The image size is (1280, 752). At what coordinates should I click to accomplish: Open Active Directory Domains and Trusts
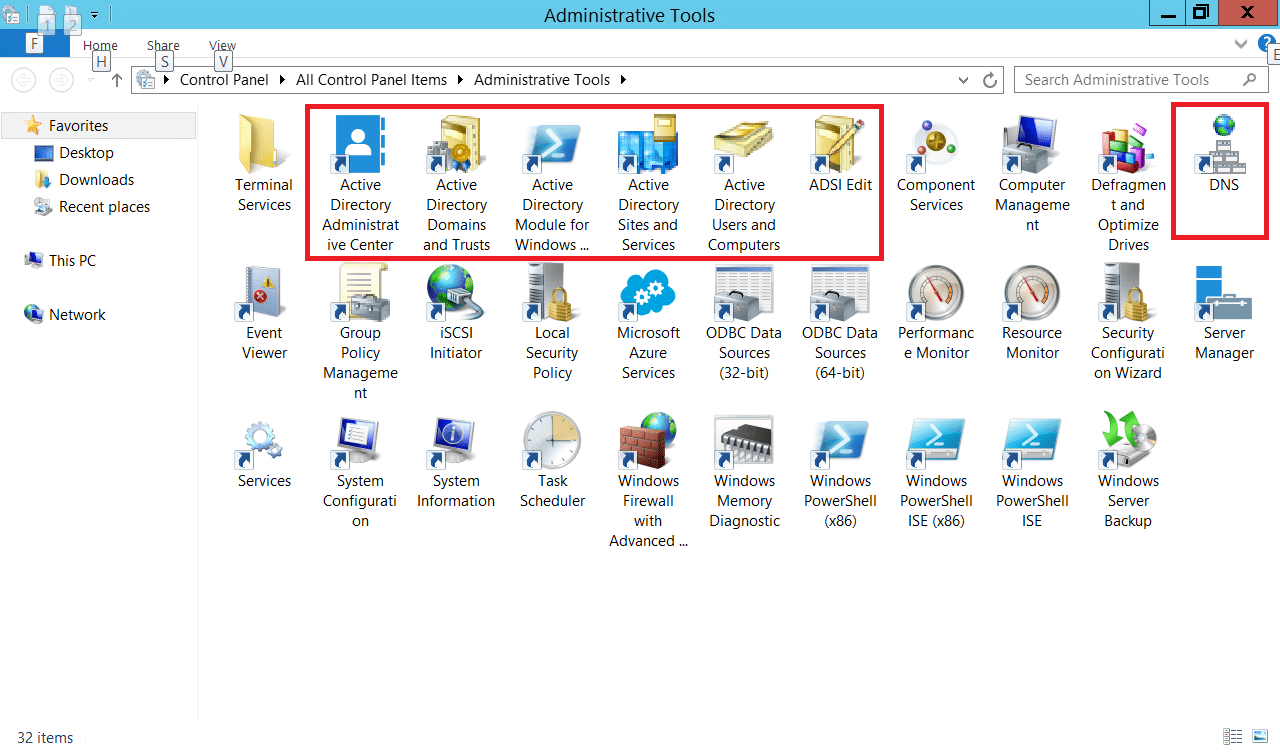456,185
